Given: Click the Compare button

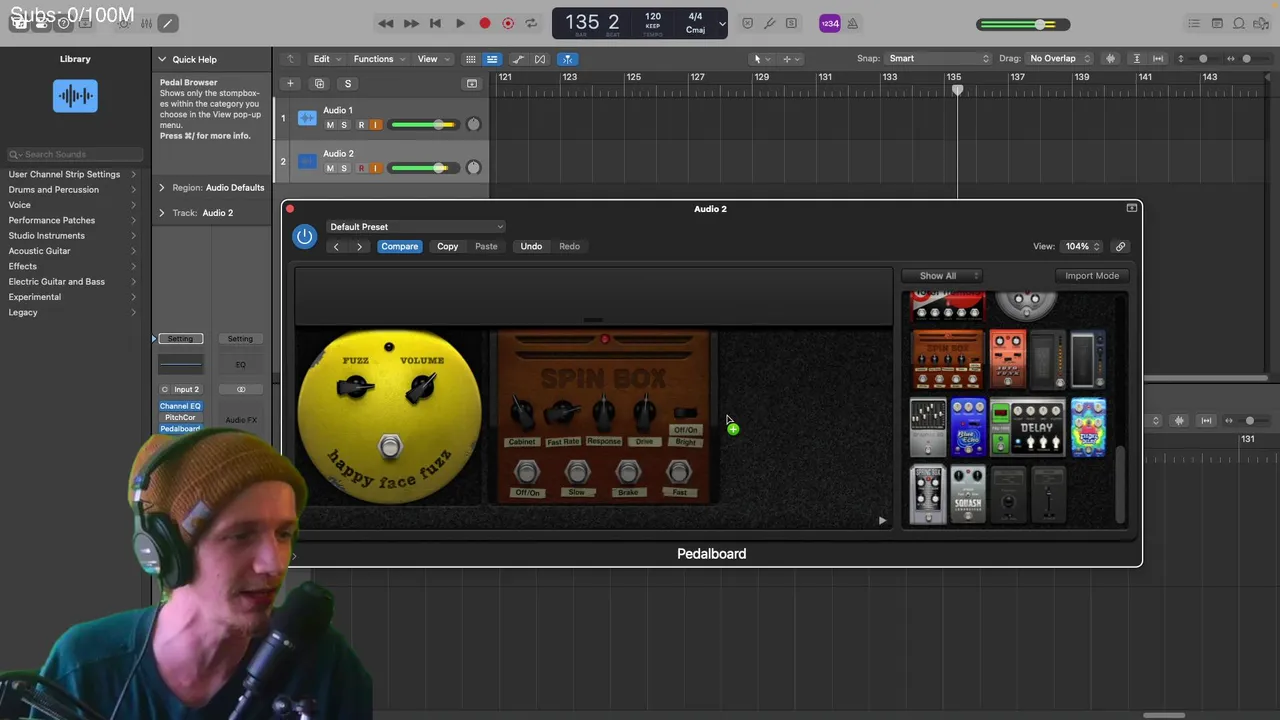Looking at the screenshot, I should 399,246.
